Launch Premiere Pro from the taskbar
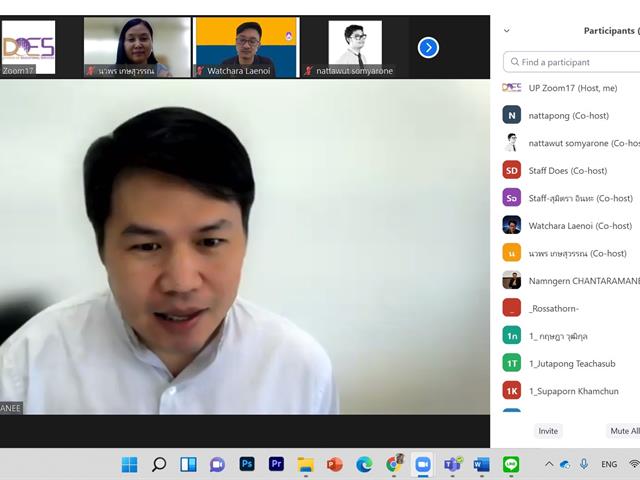Viewport: 640px width, 480px height. [276, 464]
